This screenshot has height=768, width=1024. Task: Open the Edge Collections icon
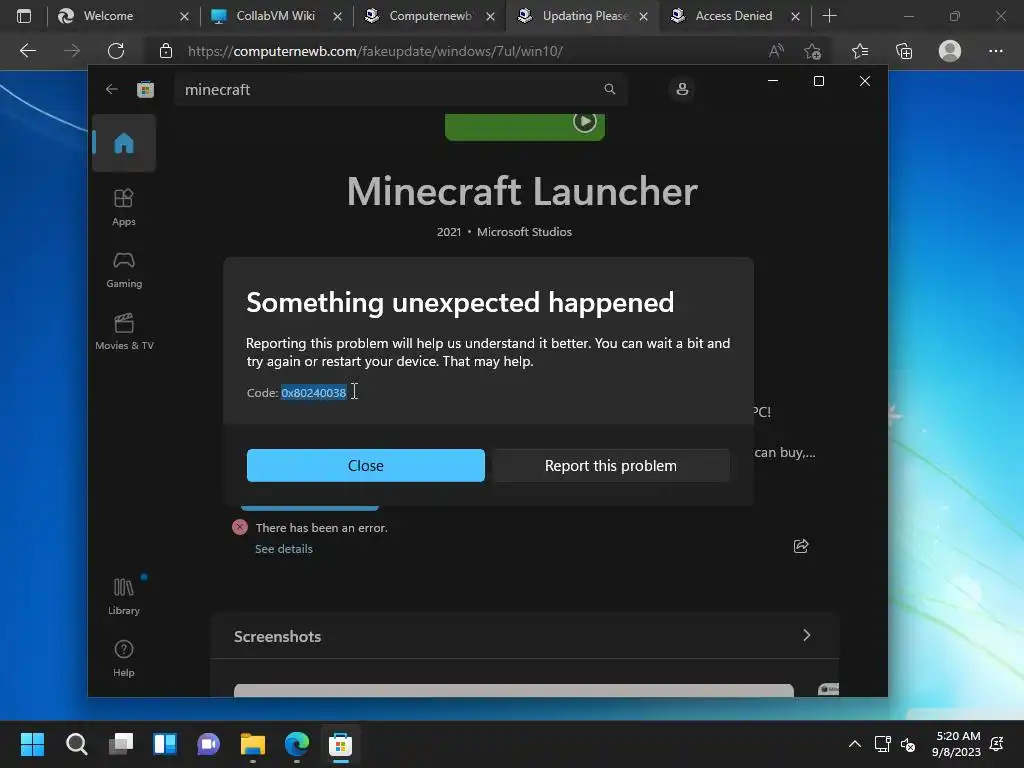click(x=904, y=51)
